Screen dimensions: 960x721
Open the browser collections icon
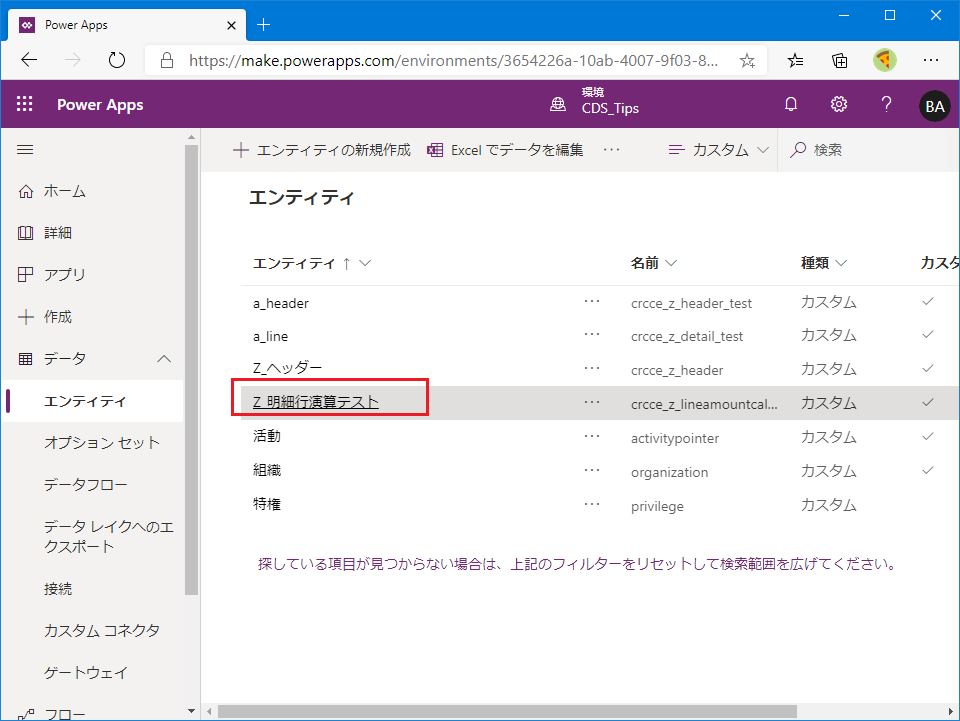839,61
